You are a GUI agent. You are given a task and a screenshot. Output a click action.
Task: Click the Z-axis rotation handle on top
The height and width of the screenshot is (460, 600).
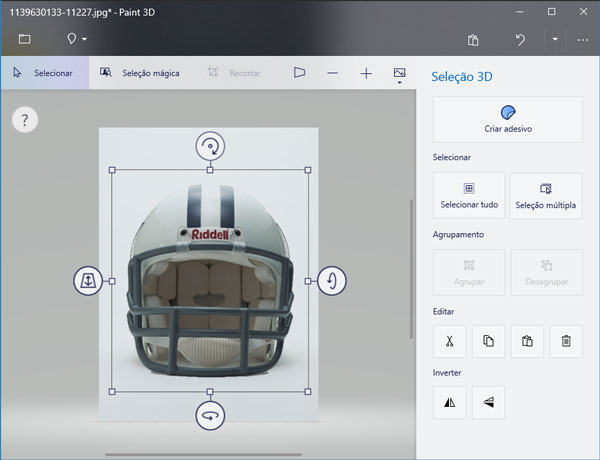click(x=210, y=146)
